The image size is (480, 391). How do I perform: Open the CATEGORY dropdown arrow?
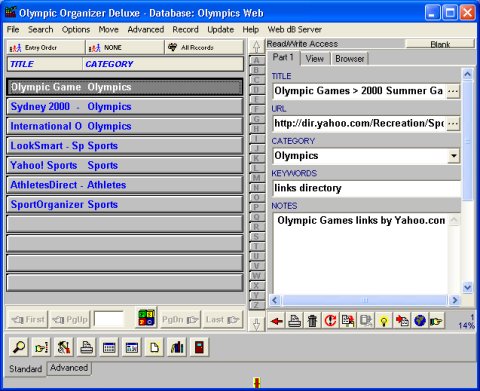[x=453, y=156]
